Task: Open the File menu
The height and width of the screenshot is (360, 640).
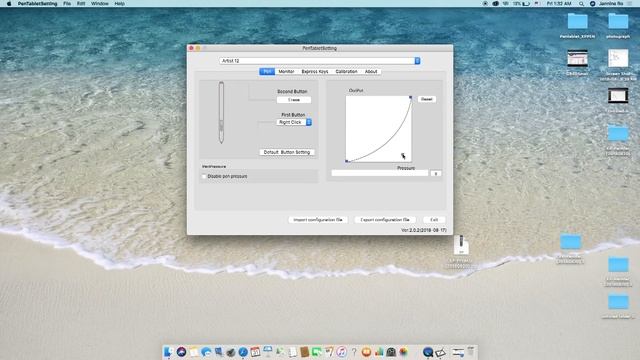Action: [x=67, y=4]
